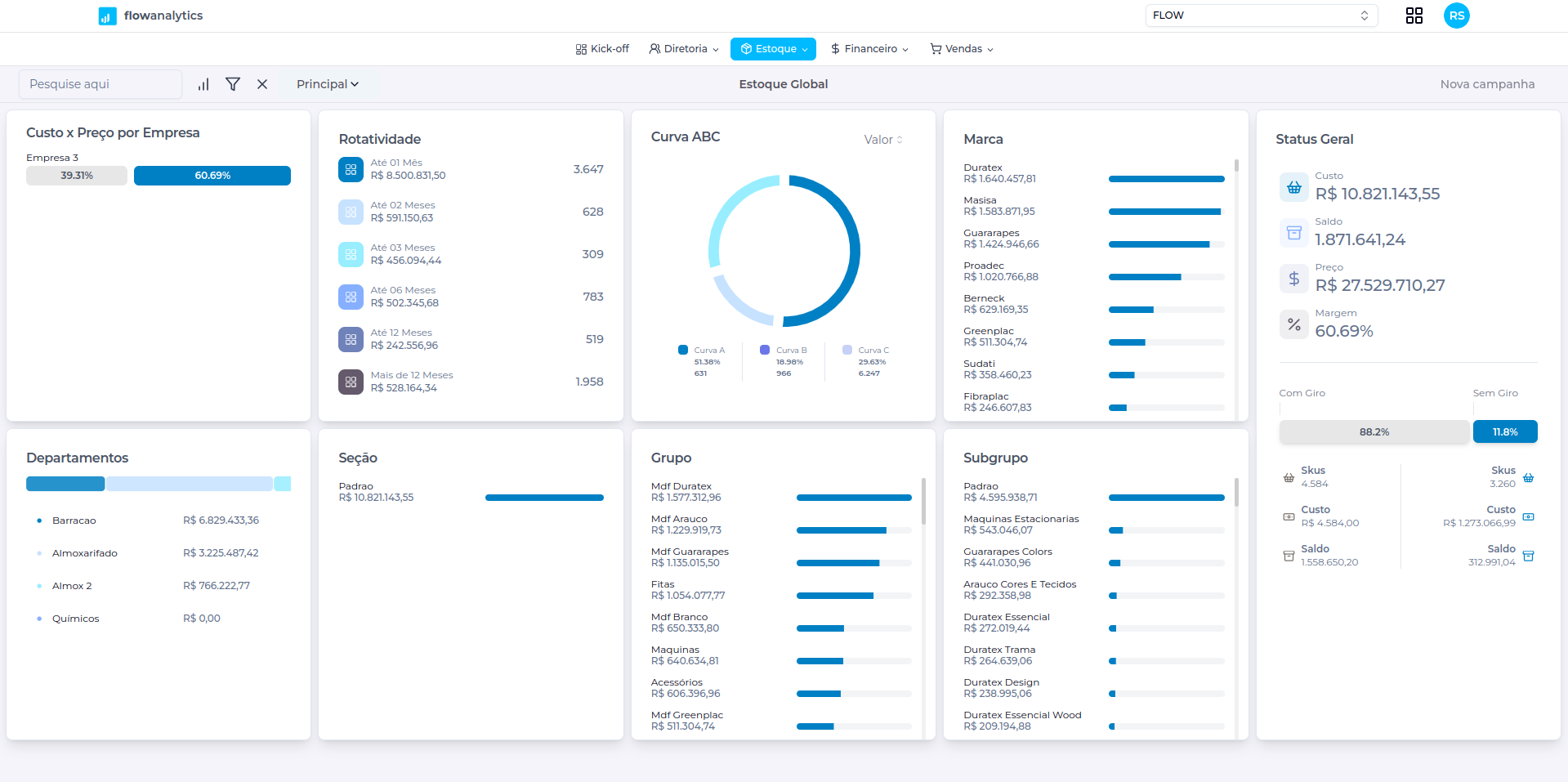
Task: Select Duratex in the Marca list
Action: click(x=1094, y=173)
